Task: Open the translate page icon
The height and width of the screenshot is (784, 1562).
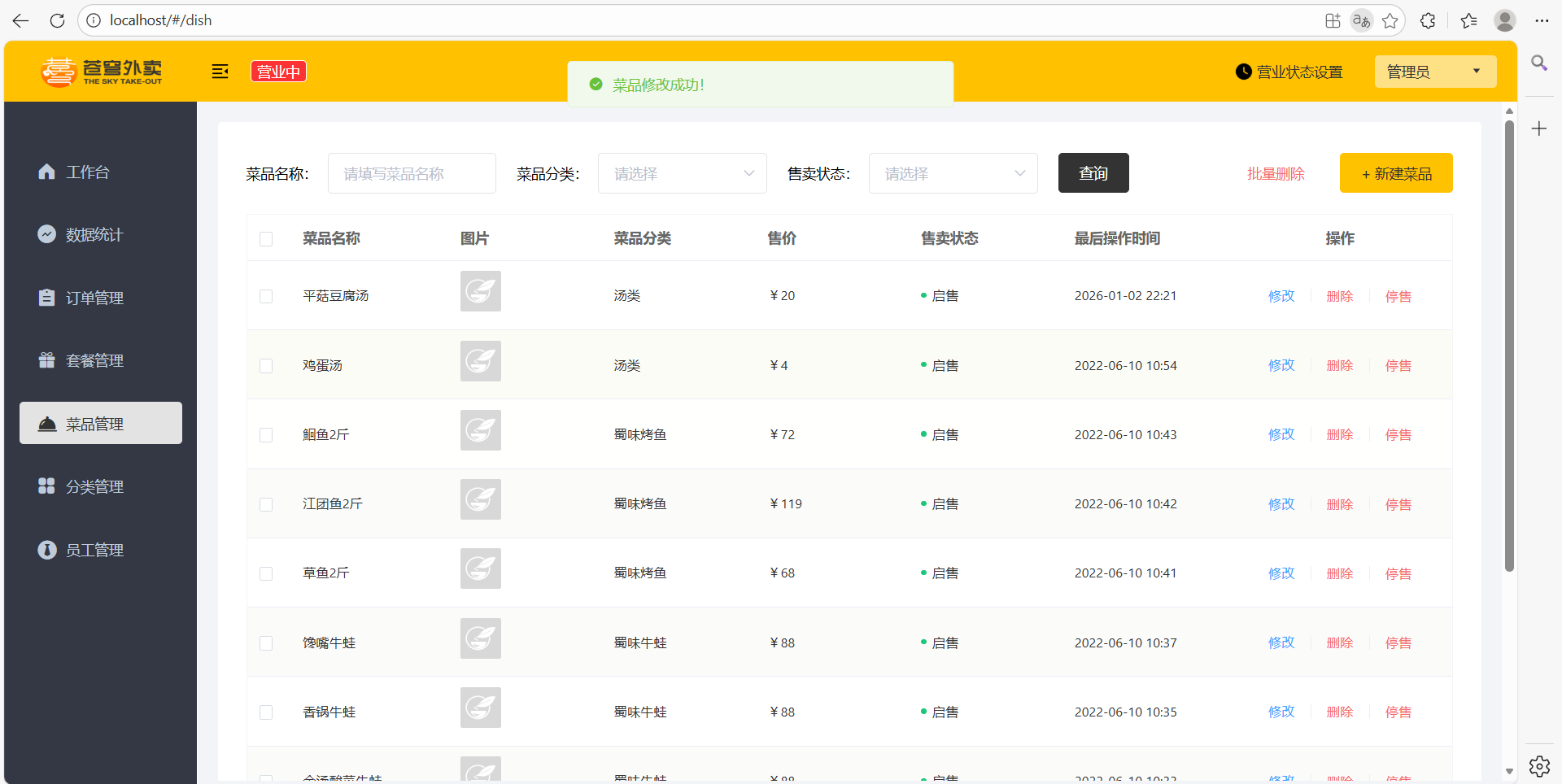Action: [1361, 20]
